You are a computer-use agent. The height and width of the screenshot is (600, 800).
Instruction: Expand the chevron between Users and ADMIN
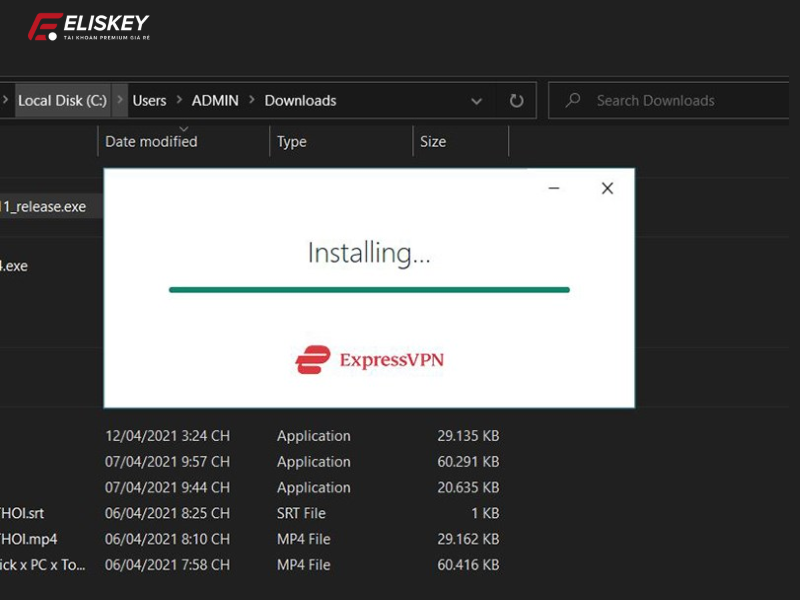pyautogui.click(x=180, y=101)
